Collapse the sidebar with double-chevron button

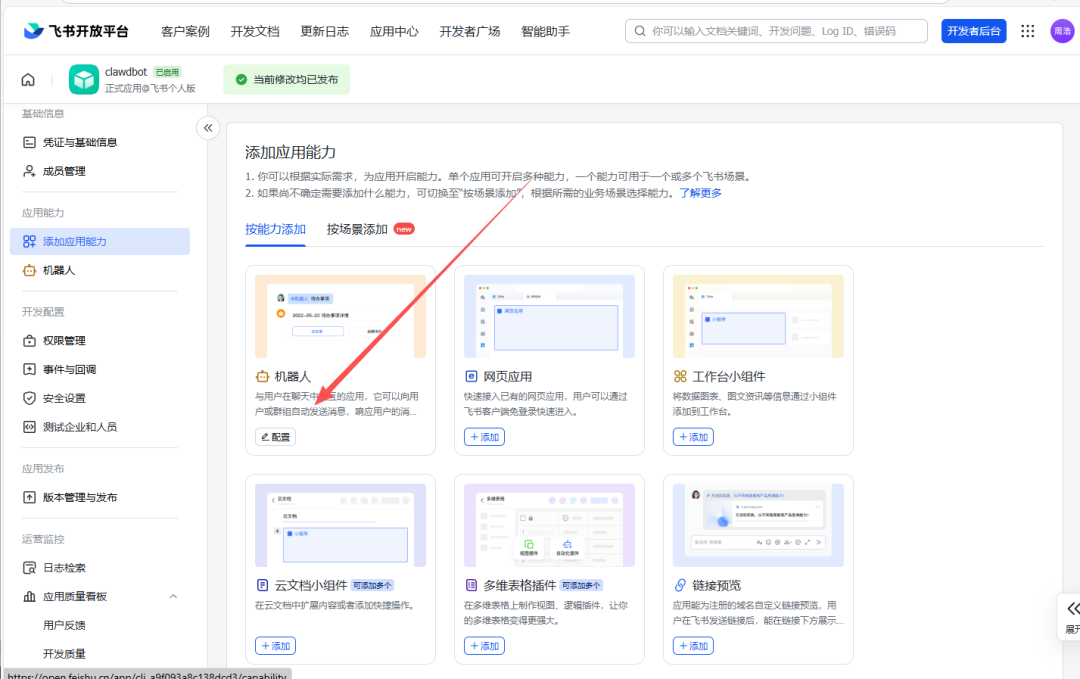208,128
